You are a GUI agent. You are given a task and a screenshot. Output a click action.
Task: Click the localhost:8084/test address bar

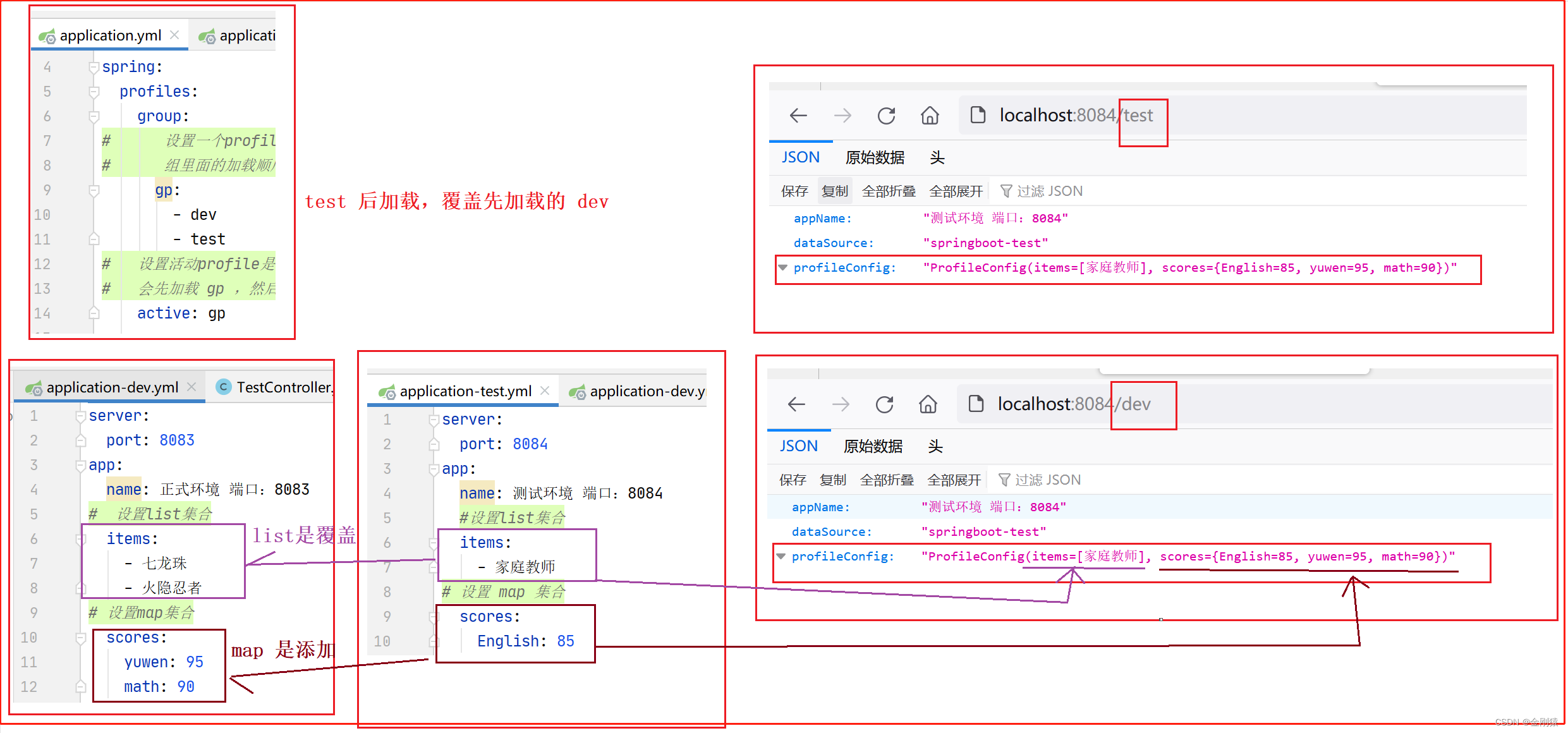pos(1242,115)
